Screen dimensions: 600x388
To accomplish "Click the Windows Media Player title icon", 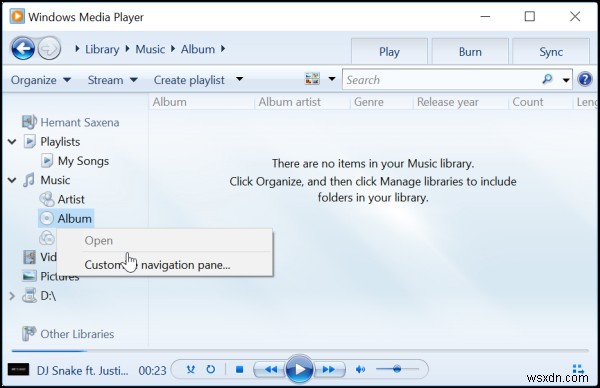I will tap(17, 16).
